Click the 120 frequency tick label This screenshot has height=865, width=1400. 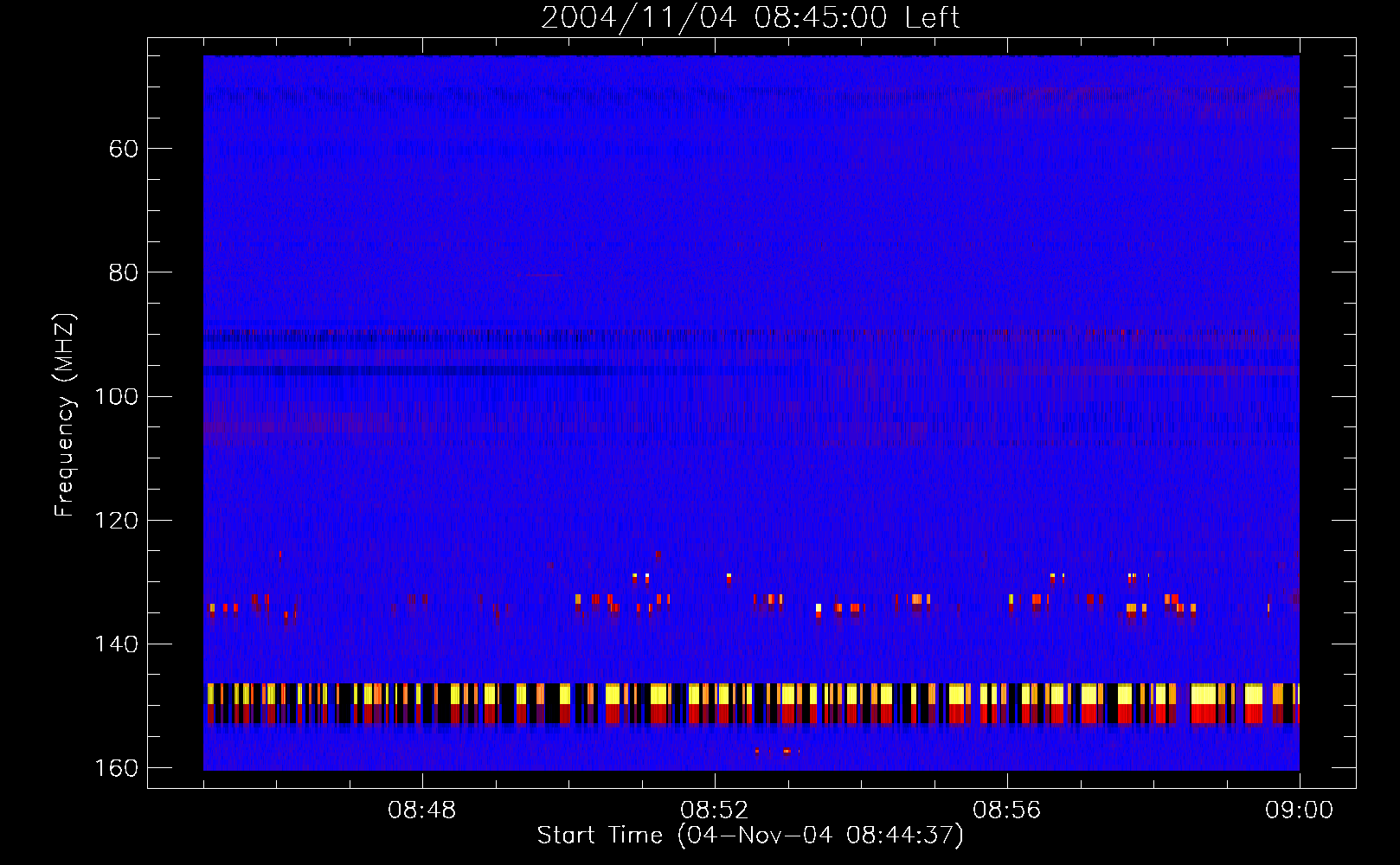click(x=117, y=521)
